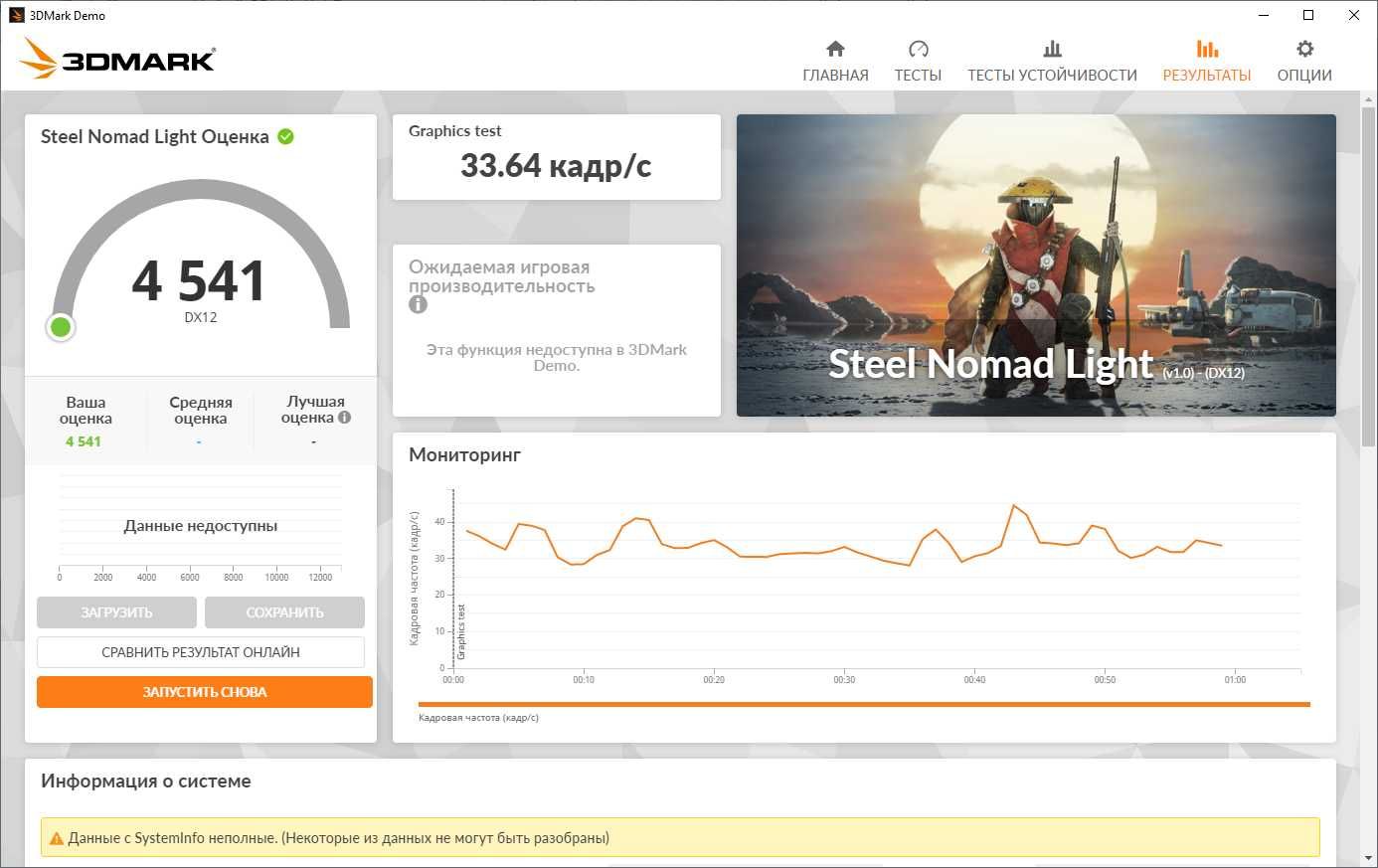Viewport: 1378px width, 868px height.
Task: Open stress tests via the bar-chart icon
Action: pos(1052,49)
